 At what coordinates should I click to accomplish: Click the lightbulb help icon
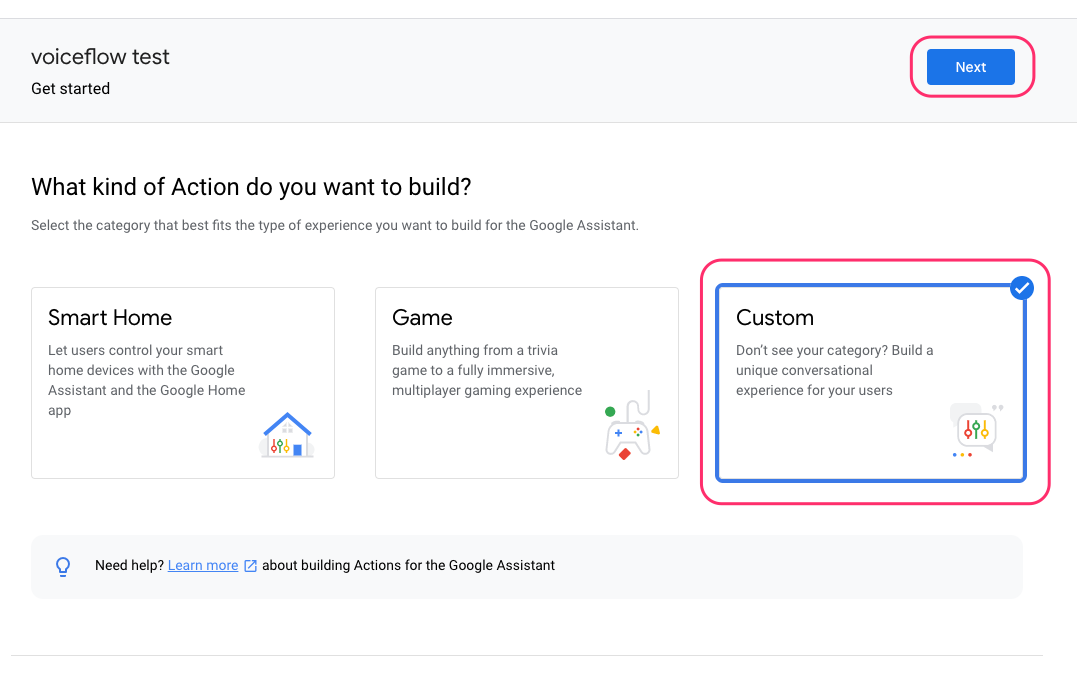(63, 567)
